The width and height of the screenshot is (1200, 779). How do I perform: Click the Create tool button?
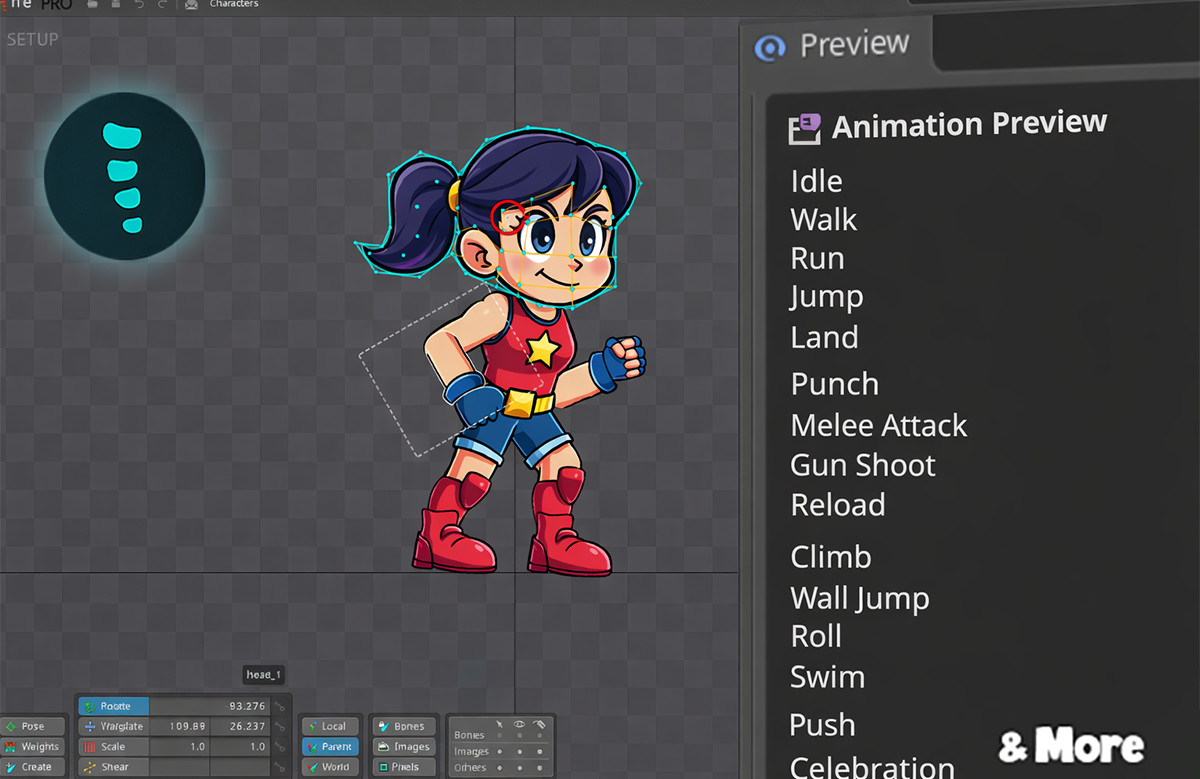pyautogui.click(x=33, y=767)
